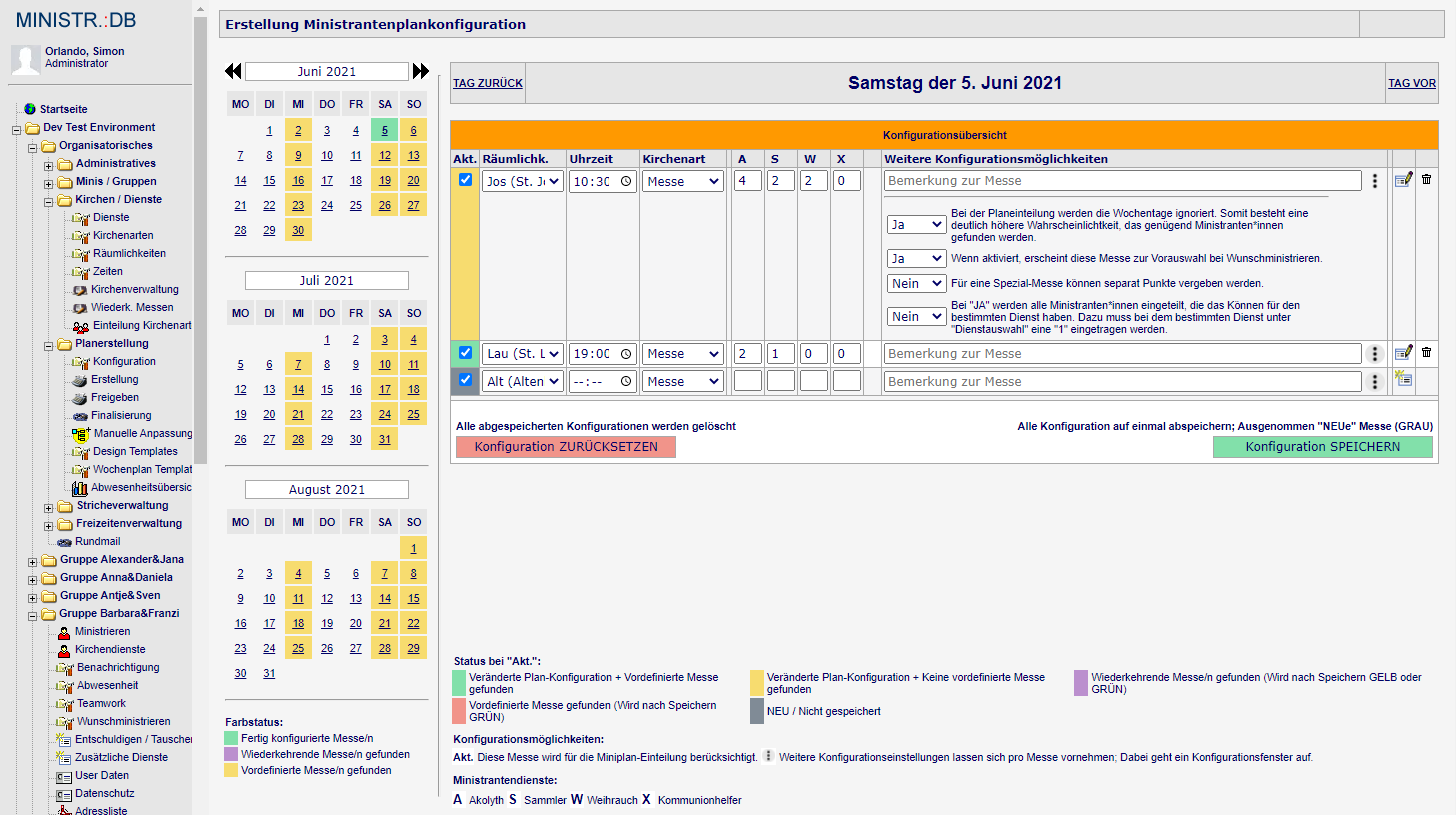Viewport: 1456px width, 815px height.
Task: Open Design Templates in the tree
Action: pos(135,451)
